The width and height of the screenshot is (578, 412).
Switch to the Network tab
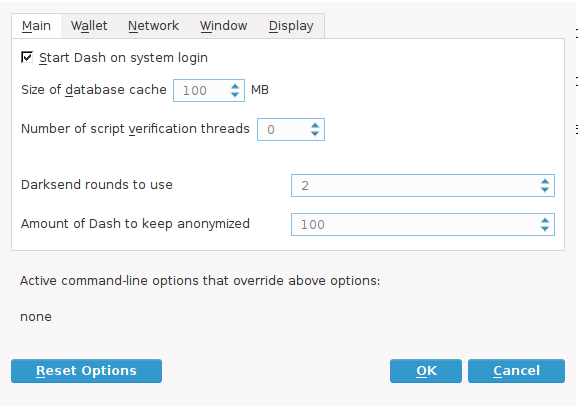tap(153, 26)
